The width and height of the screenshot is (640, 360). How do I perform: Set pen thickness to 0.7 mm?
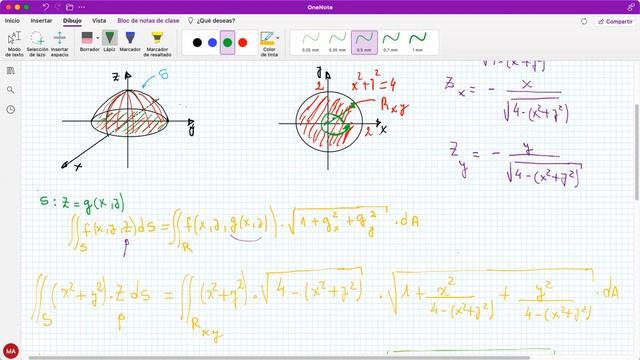pyautogui.click(x=391, y=42)
